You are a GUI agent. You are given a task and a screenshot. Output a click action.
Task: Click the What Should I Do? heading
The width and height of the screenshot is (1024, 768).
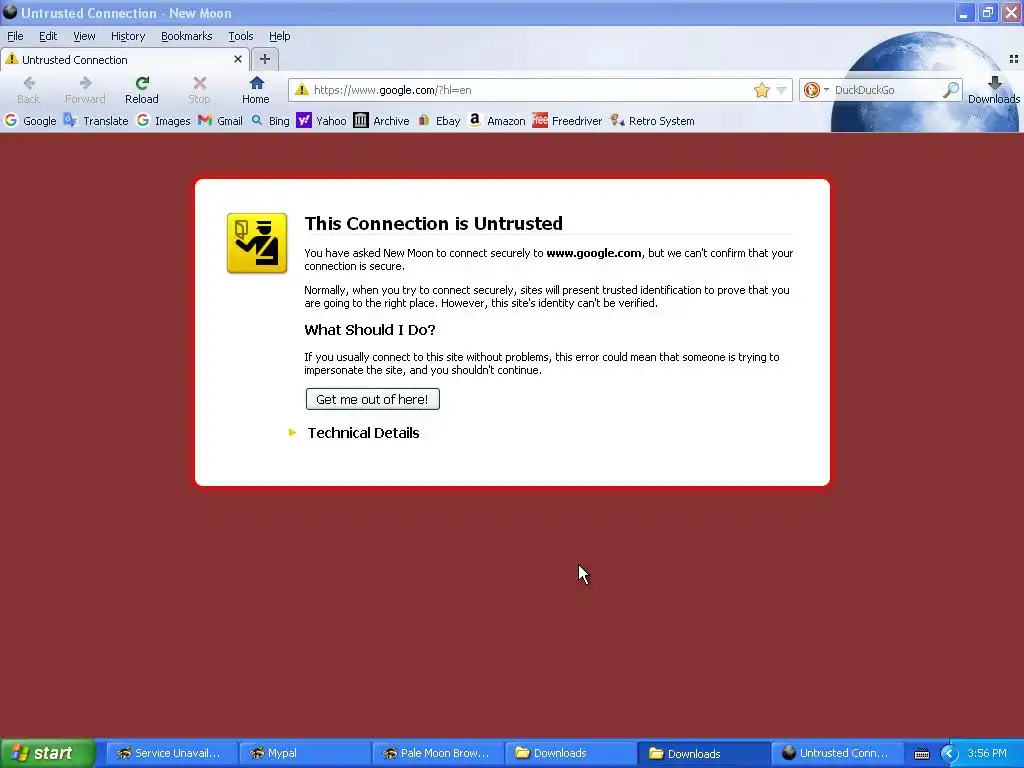click(370, 330)
